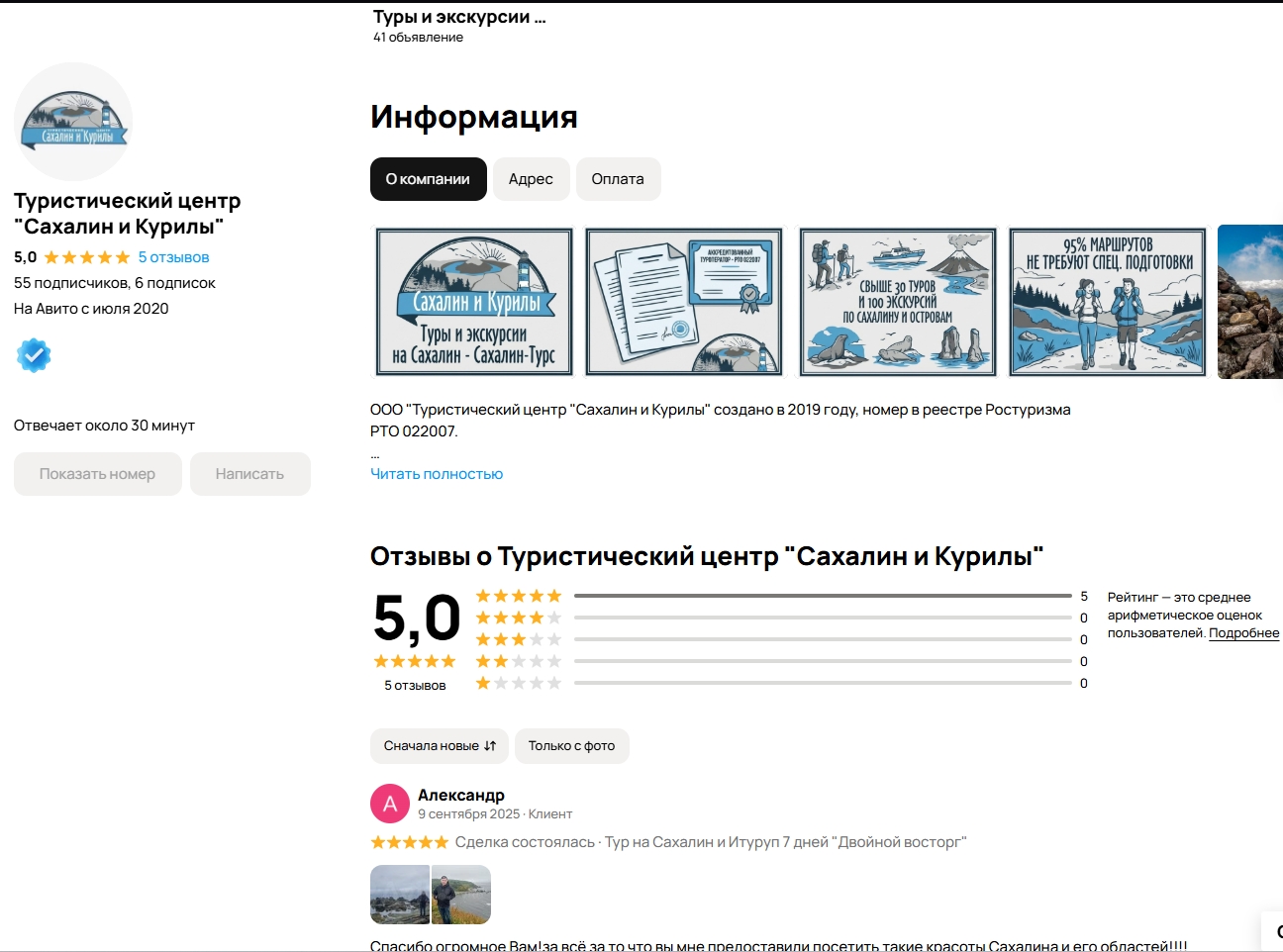Click the Написать button

tap(250, 474)
